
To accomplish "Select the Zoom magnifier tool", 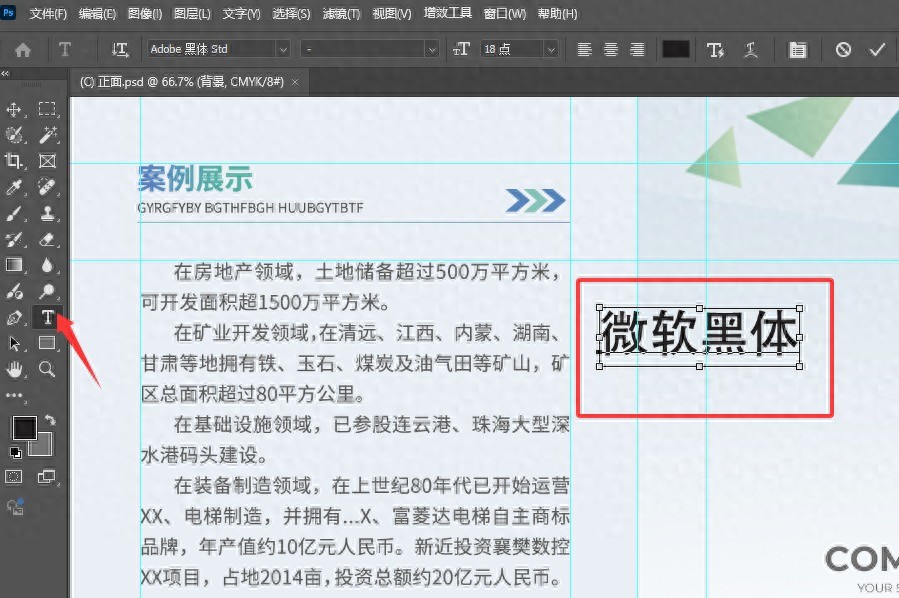I will point(47,369).
